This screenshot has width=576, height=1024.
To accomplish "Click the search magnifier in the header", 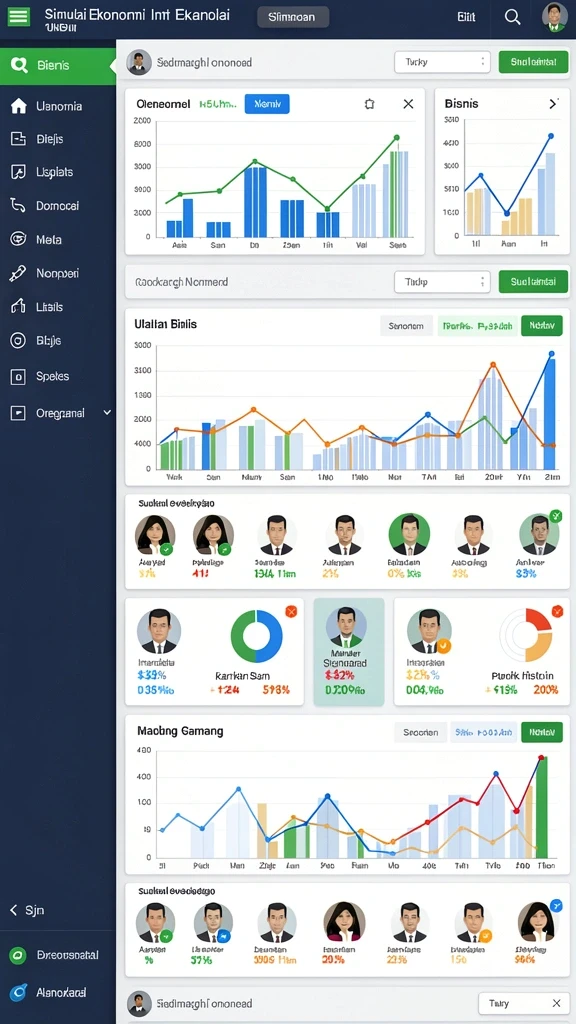I will point(513,18).
